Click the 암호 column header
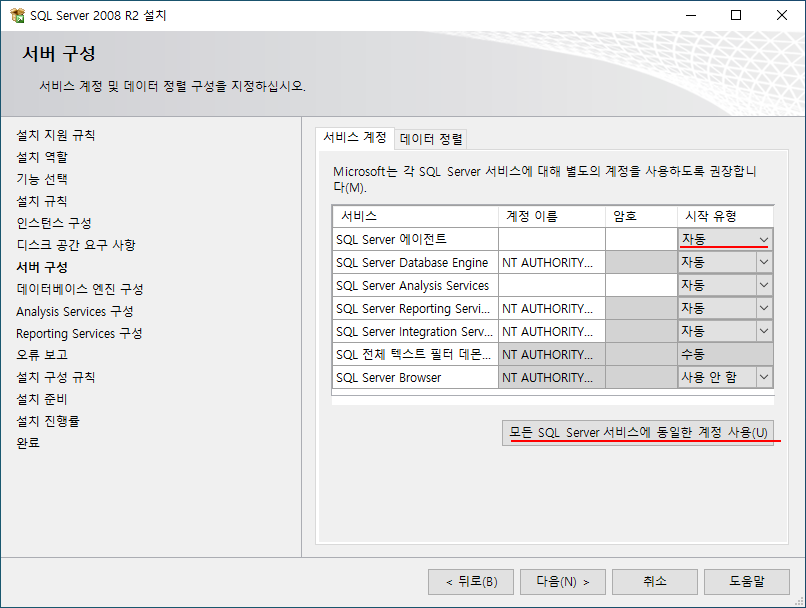The width and height of the screenshot is (806, 608). pyautogui.click(x=641, y=216)
